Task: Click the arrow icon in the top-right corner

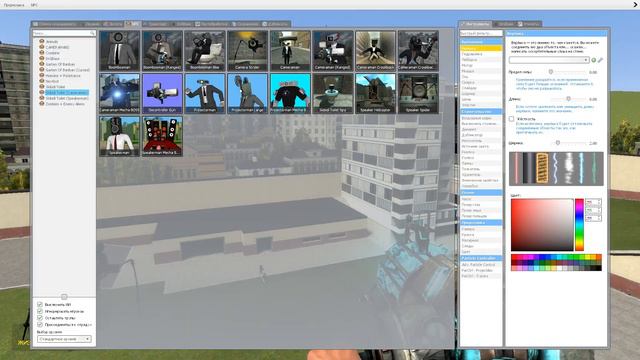Action: (635, 4)
